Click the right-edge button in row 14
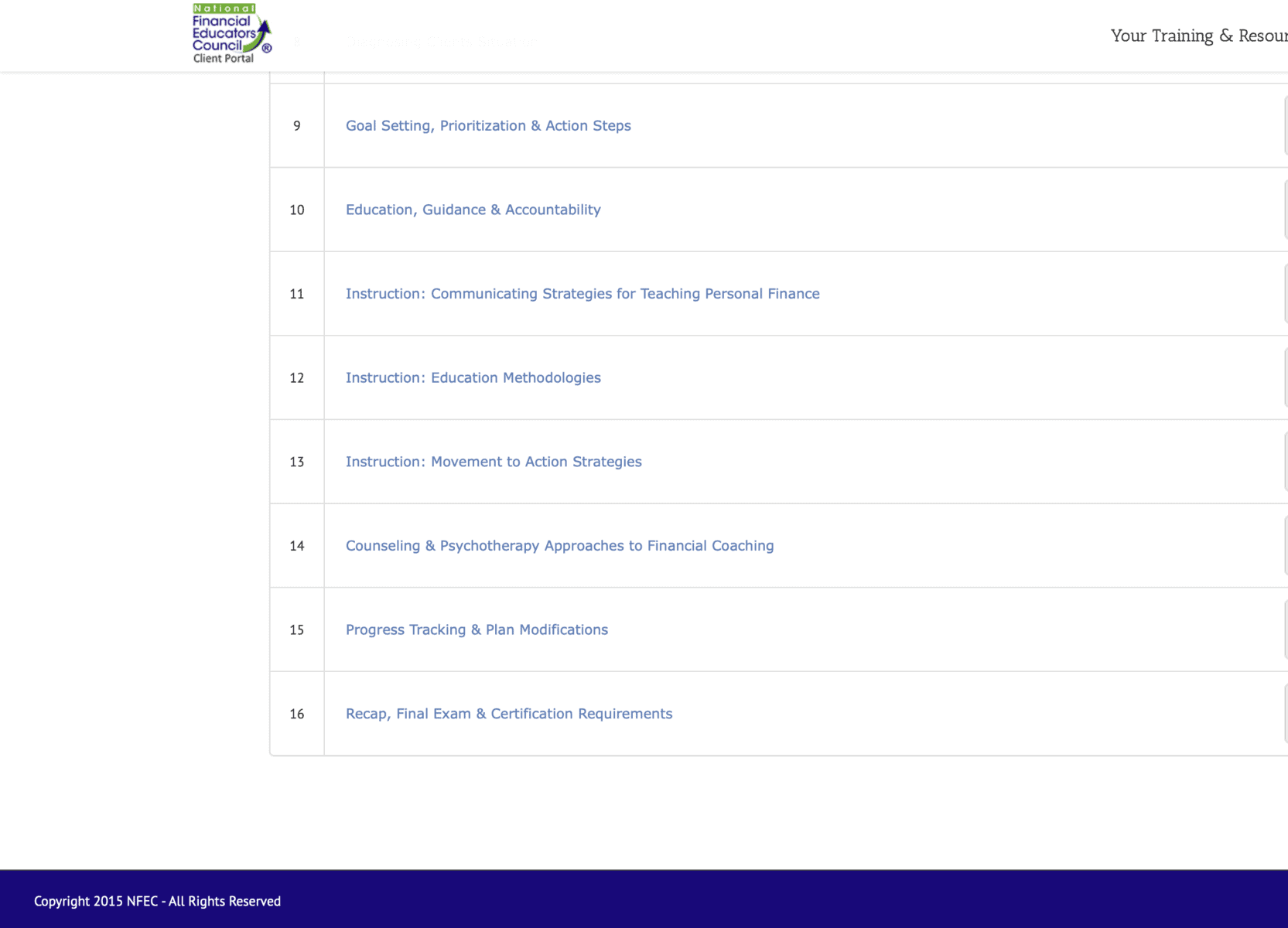The width and height of the screenshot is (1288, 928). [1285, 546]
